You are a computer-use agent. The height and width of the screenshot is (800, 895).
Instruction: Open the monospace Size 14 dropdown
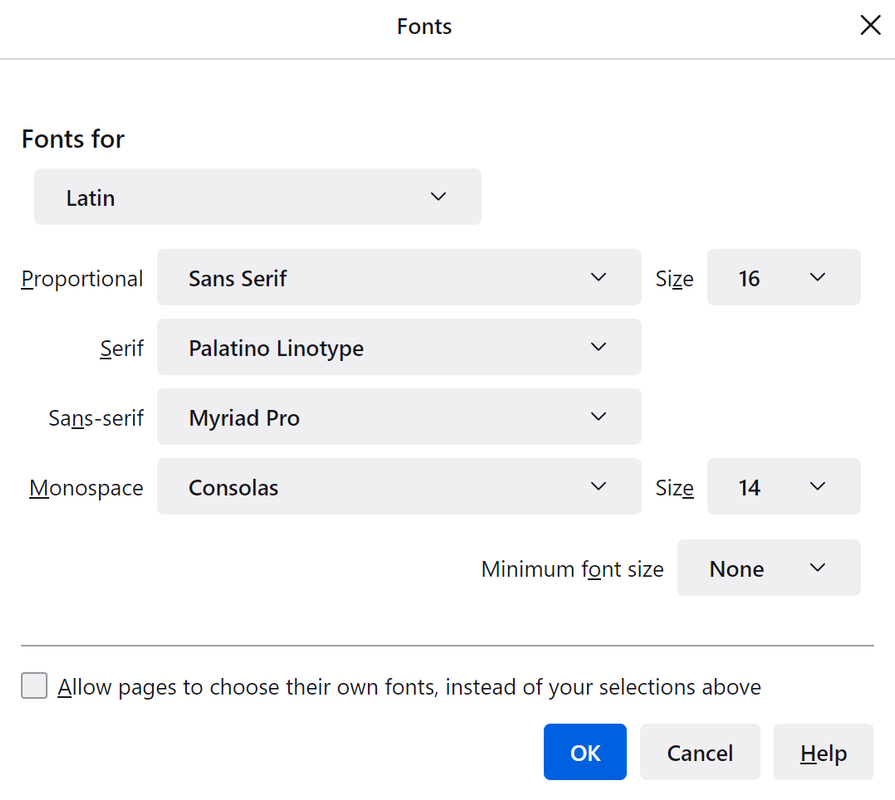click(783, 486)
